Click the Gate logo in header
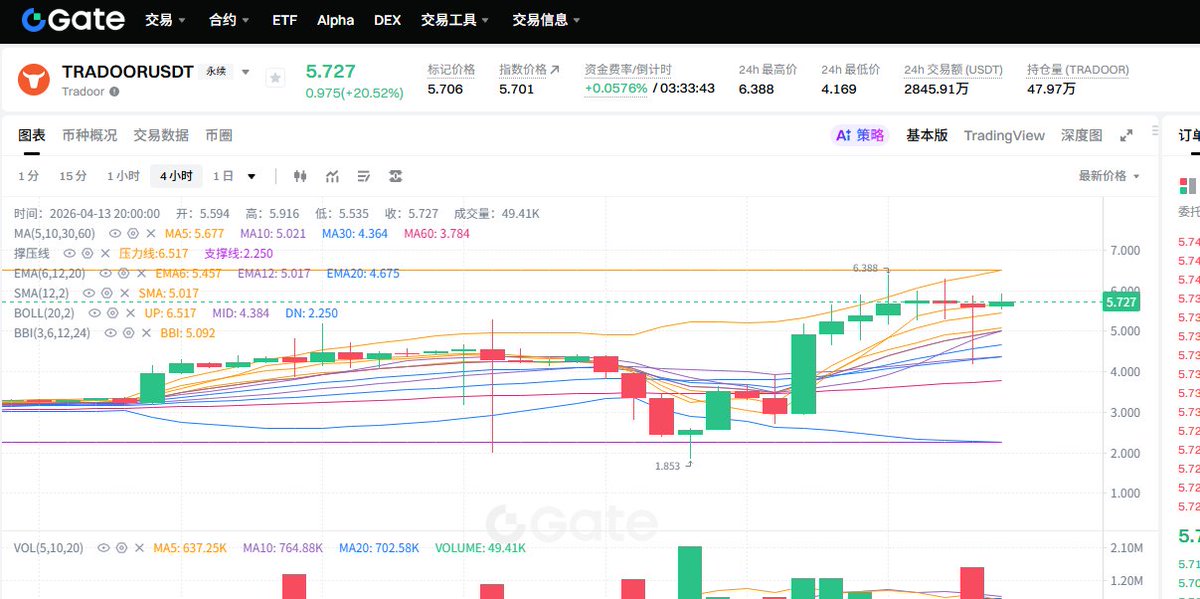The width and height of the screenshot is (1200, 599). (73, 19)
